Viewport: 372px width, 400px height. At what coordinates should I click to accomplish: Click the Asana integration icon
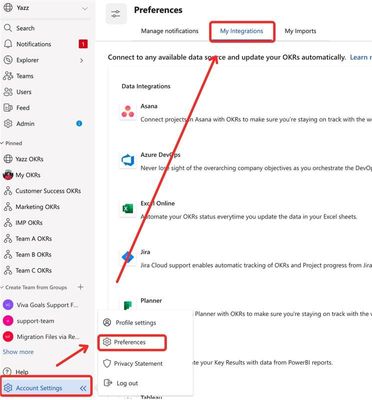[x=128, y=112]
